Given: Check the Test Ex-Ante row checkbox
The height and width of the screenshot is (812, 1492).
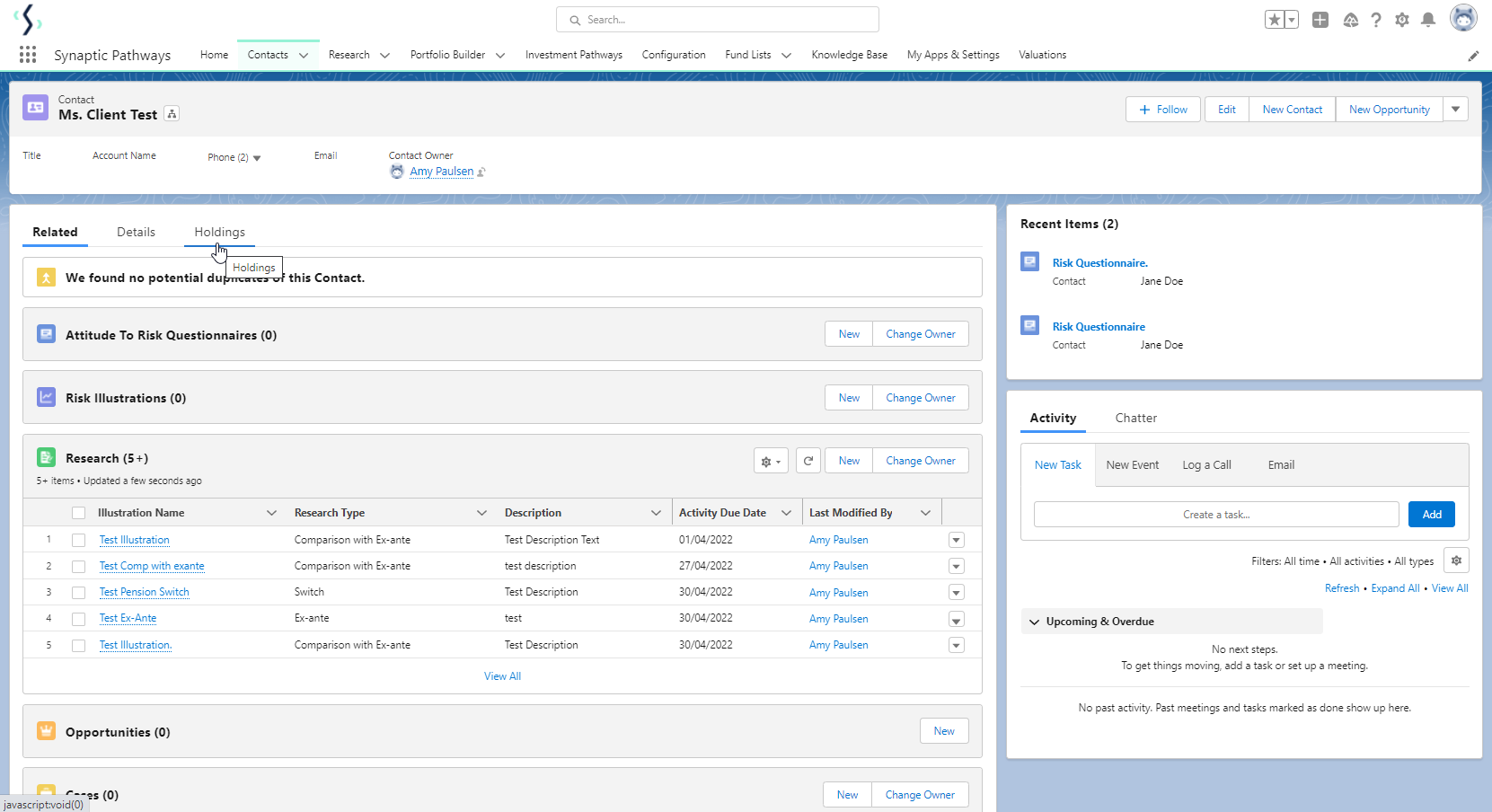Looking at the screenshot, I should coord(79,619).
